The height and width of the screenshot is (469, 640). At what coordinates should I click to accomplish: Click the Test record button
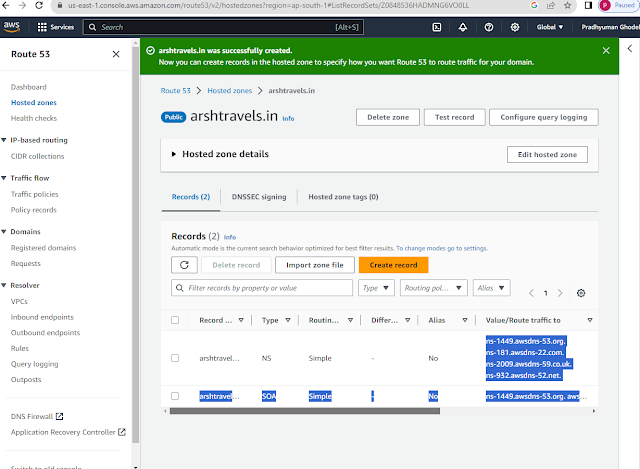tap(454, 117)
